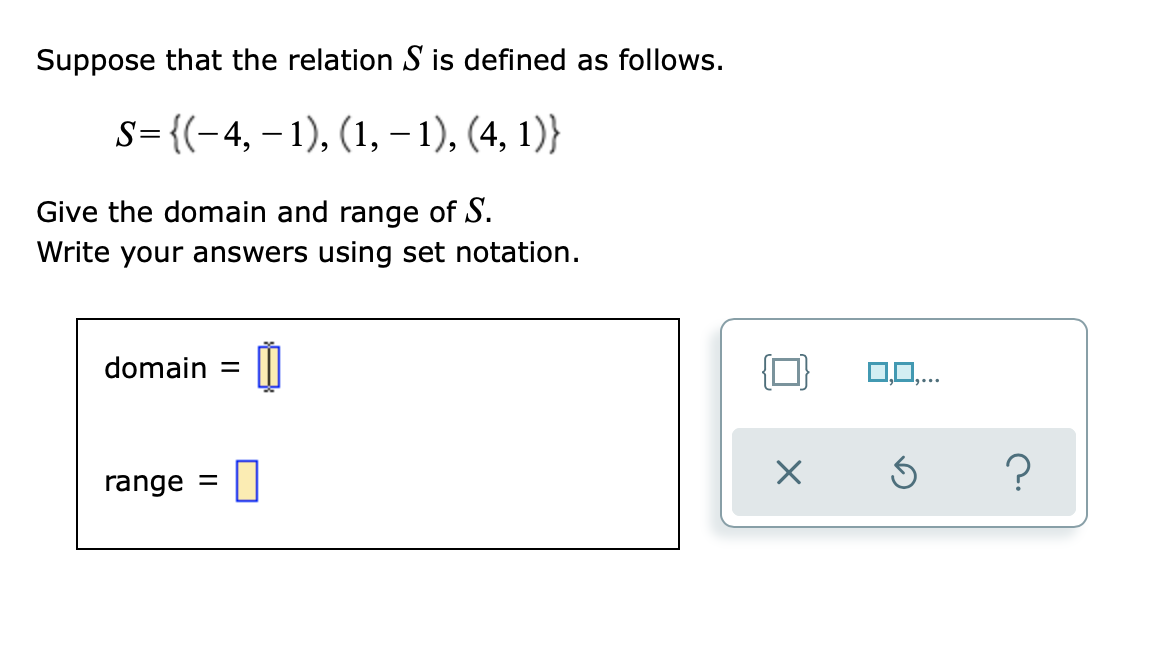1176x662 pixels.
Task: Click the set-builder template in the palette
Action: coord(784,372)
